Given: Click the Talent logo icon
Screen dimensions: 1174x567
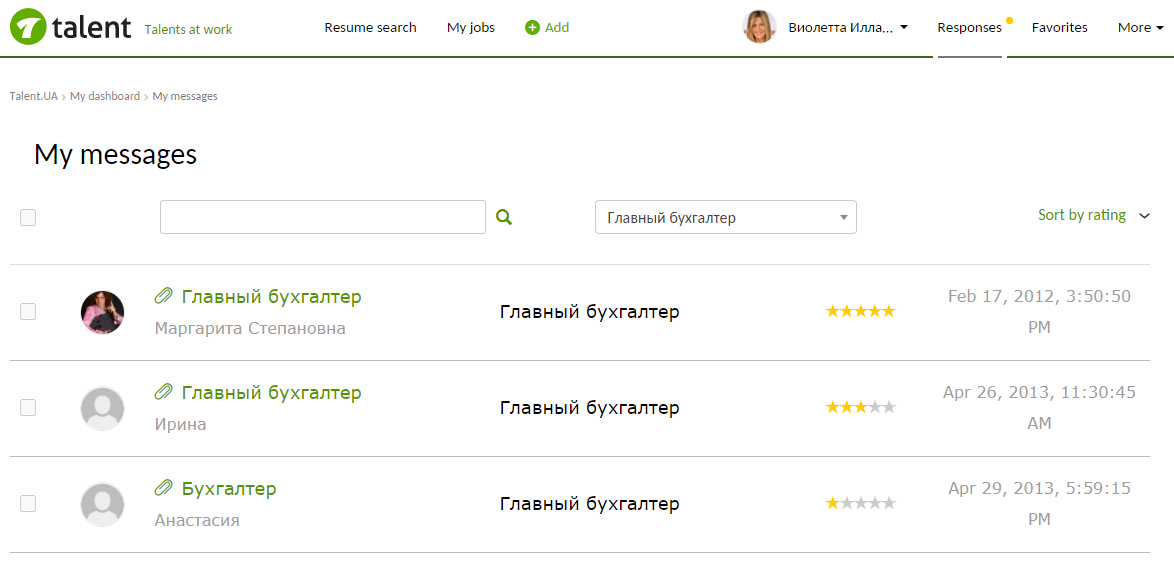Looking at the screenshot, I should [x=27, y=28].
